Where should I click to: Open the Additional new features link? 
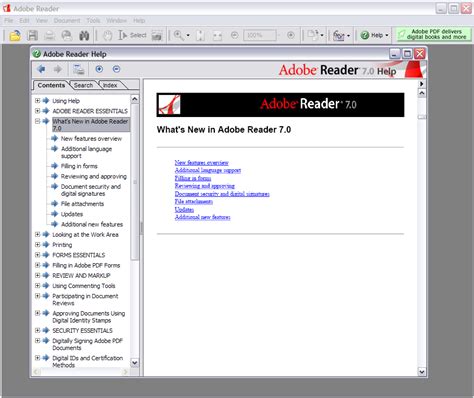pyautogui.click(x=203, y=217)
